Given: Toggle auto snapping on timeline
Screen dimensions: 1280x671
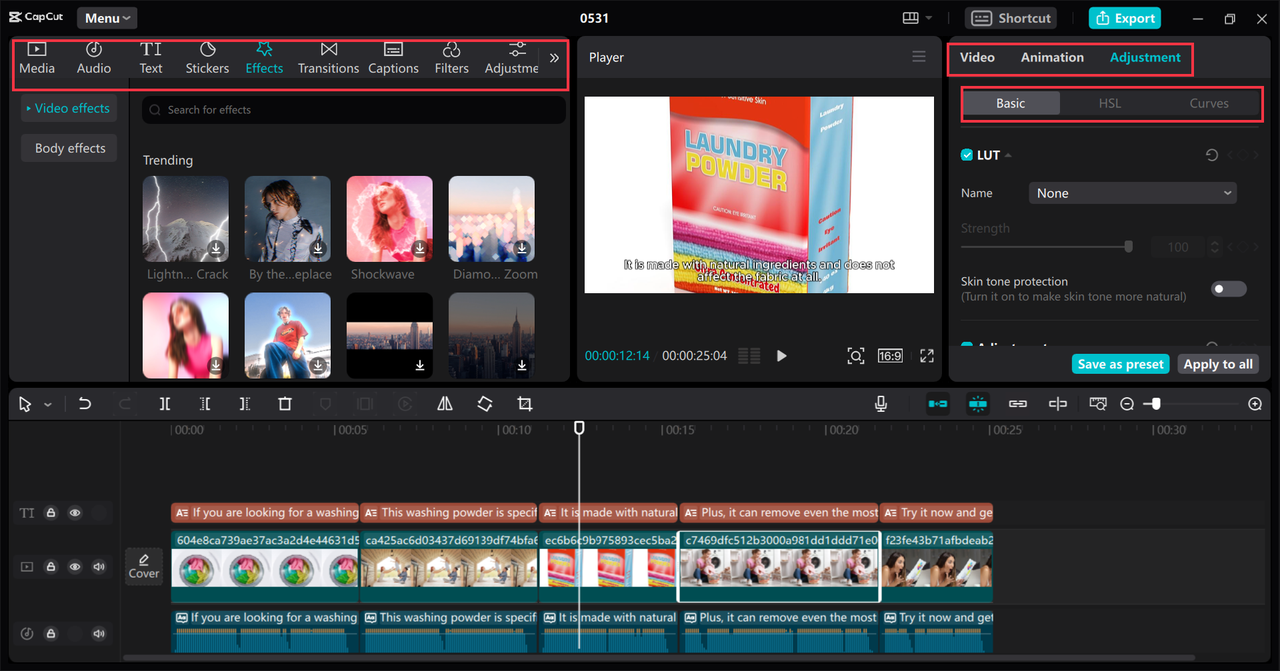Looking at the screenshot, I should pos(978,404).
